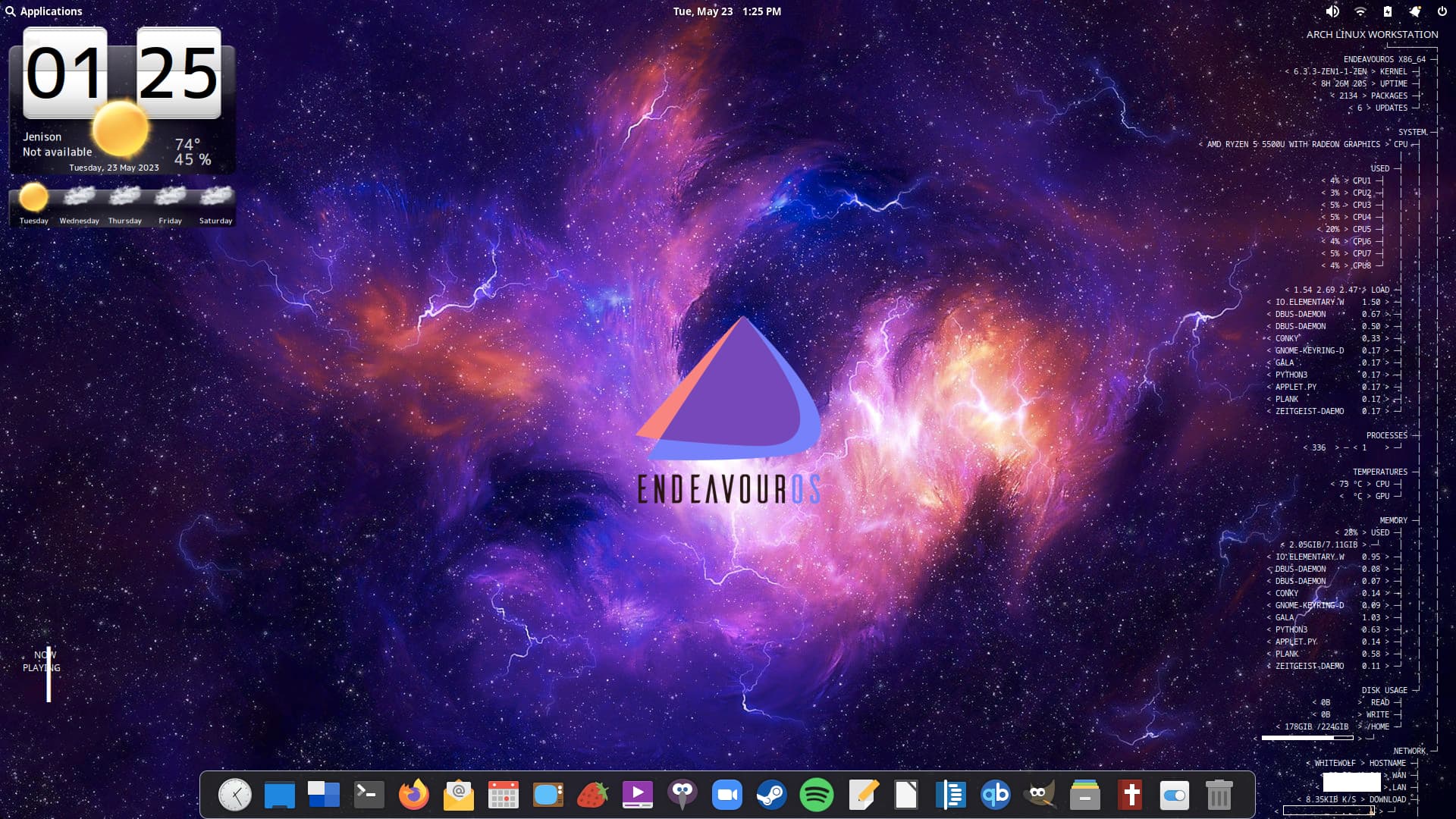Select Thursday forecast in weather widget
Viewport: 1456px width, 819px height.
pos(124,204)
